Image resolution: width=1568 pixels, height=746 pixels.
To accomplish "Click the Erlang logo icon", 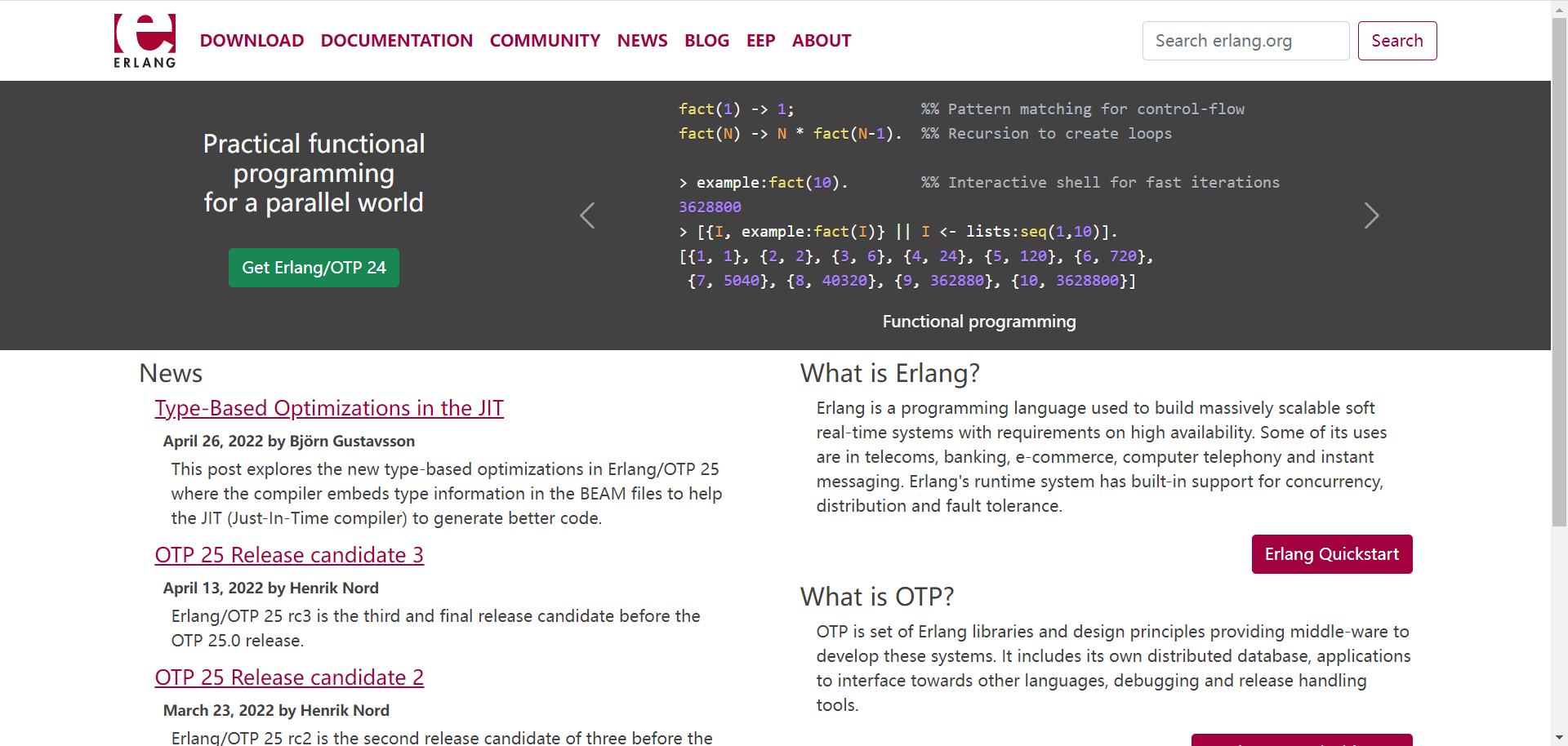I will [145, 41].
